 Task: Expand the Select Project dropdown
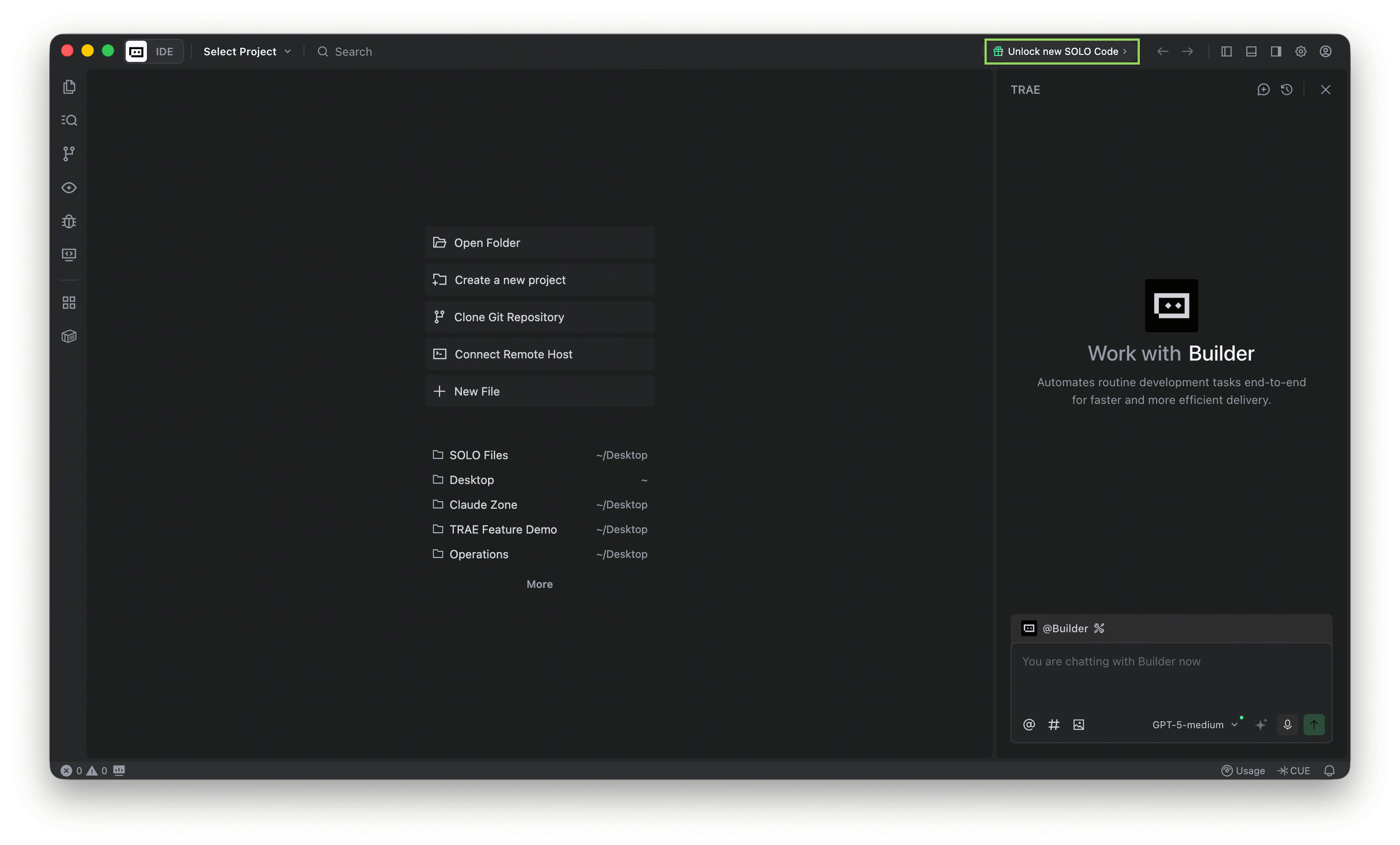click(x=247, y=52)
